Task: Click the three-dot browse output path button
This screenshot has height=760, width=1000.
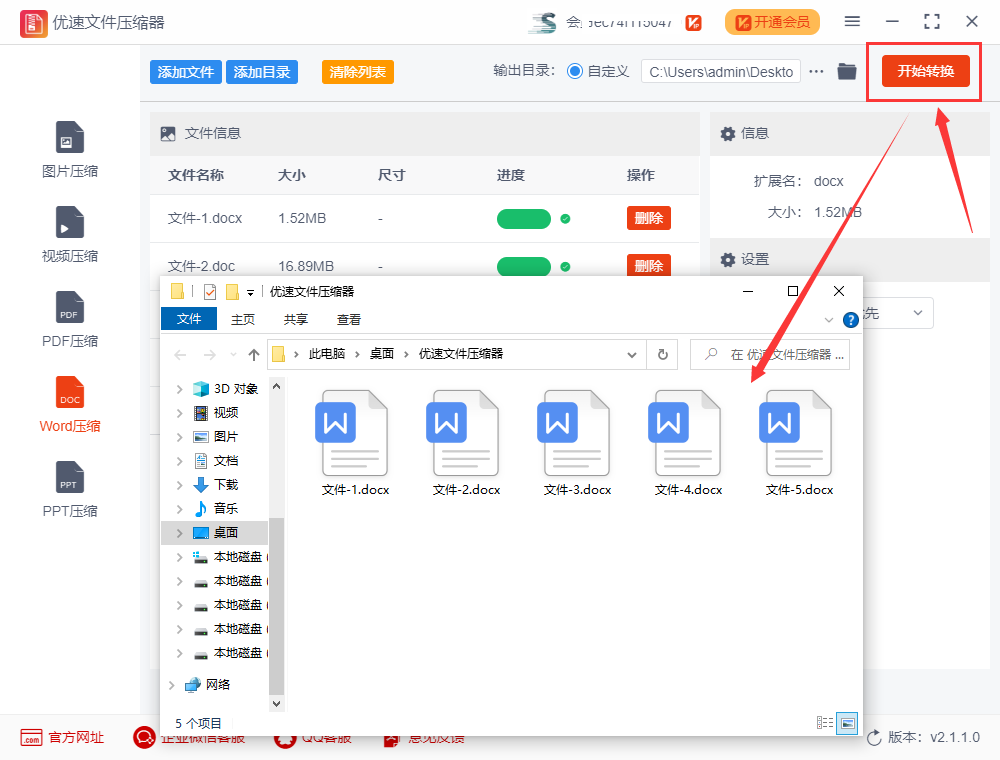Action: click(x=816, y=71)
